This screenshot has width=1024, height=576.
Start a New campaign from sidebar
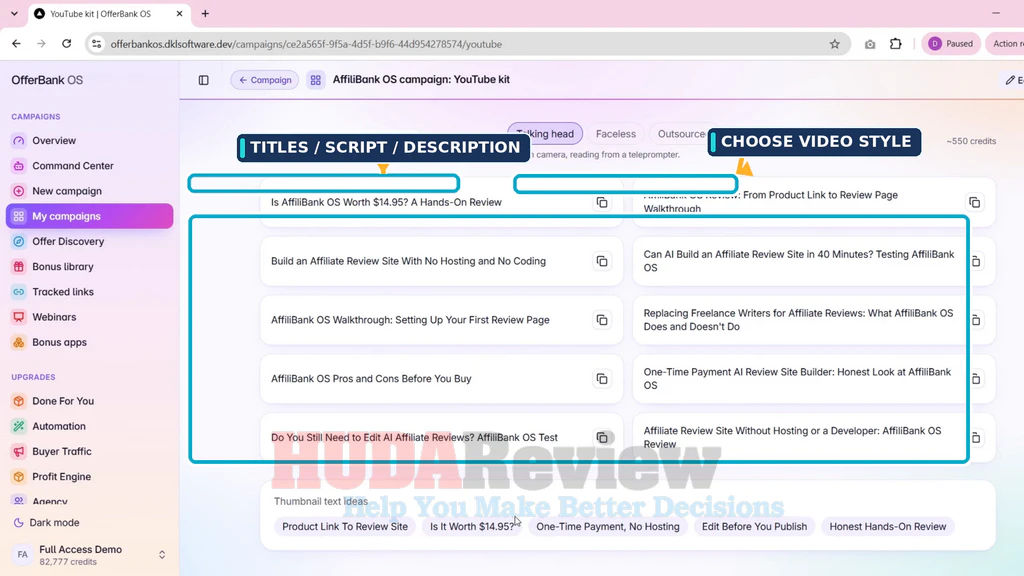coord(89,191)
